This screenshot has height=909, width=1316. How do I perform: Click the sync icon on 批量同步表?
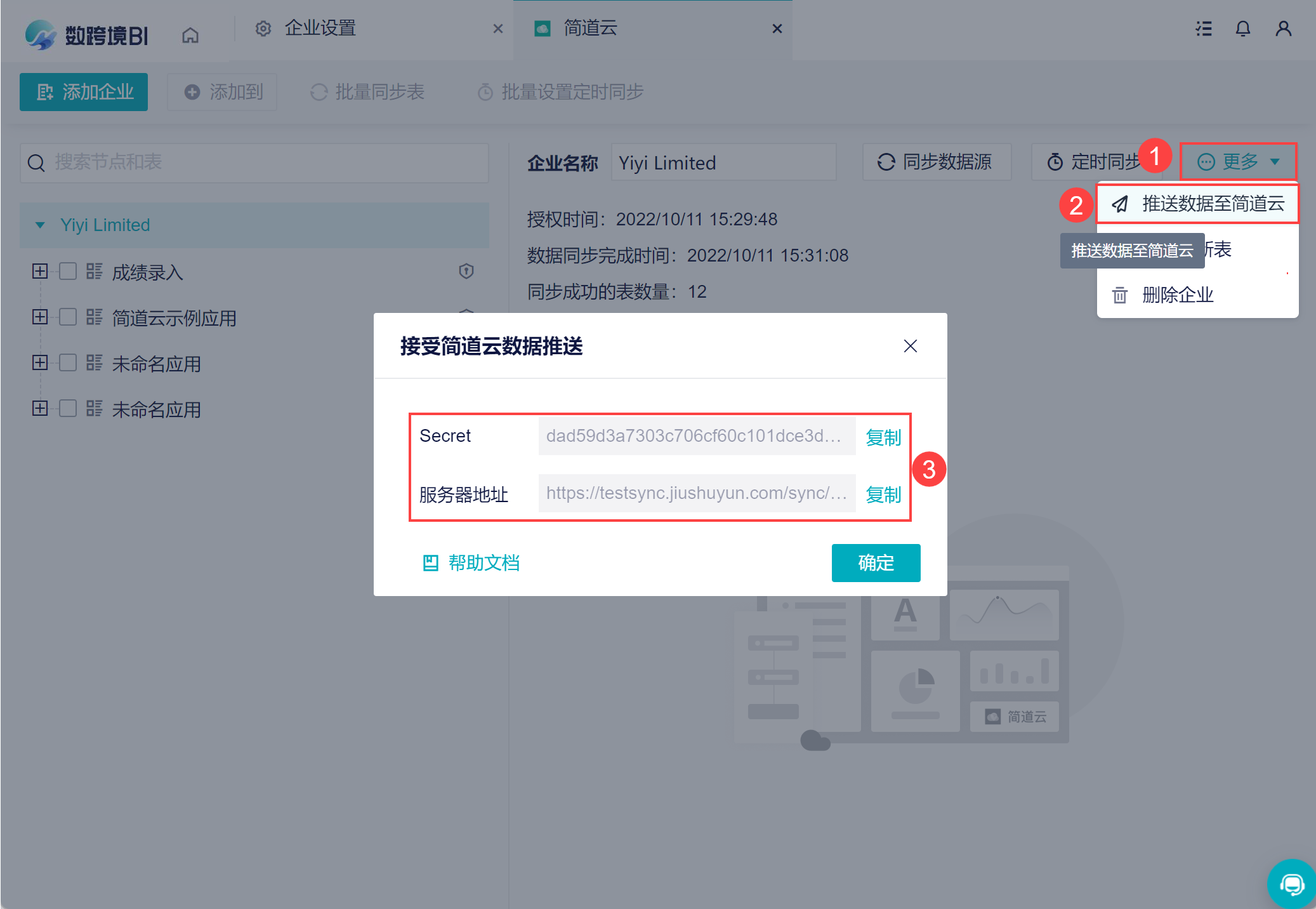click(x=319, y=92)
